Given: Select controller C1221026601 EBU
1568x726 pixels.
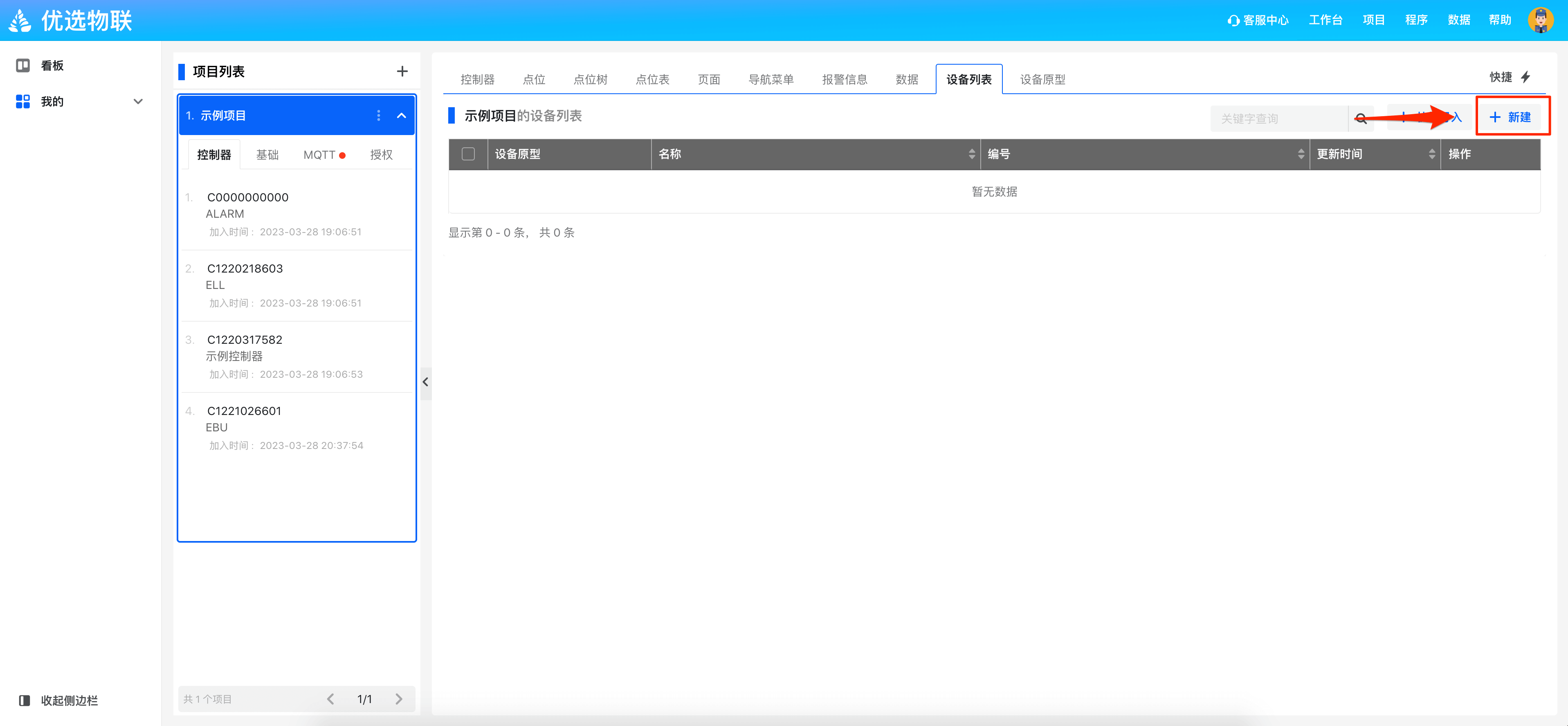Looking at the screenshot, I should pyautogui.click(x=297, y=428).
